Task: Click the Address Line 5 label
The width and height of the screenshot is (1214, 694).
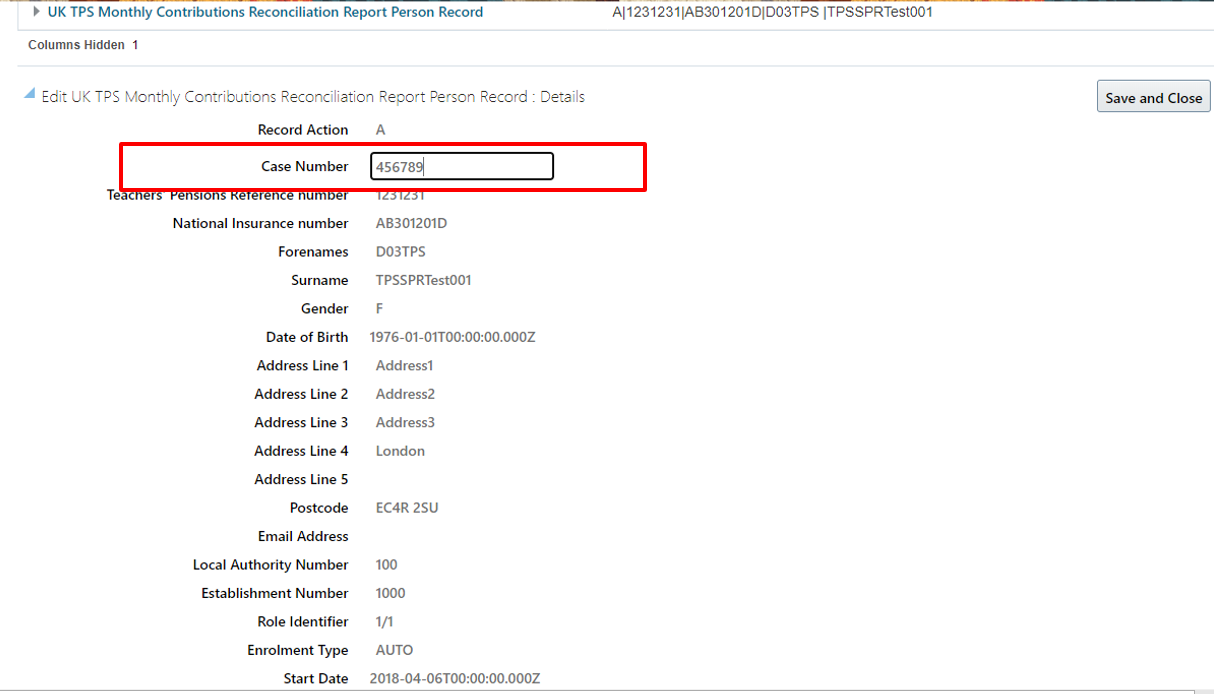Action: coord(301,480)
